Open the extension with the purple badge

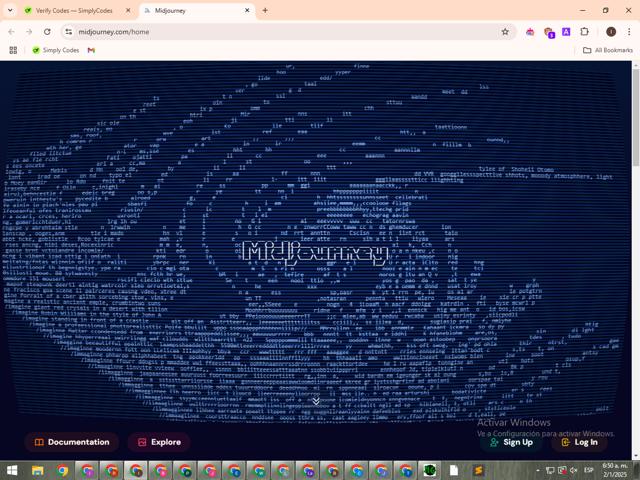pyautogui.click(x=549, y=32)
